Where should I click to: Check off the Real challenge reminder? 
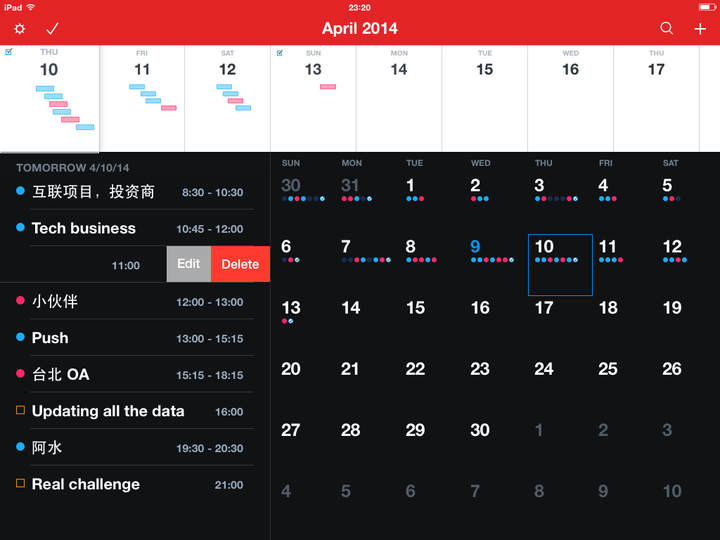point(20,484)
